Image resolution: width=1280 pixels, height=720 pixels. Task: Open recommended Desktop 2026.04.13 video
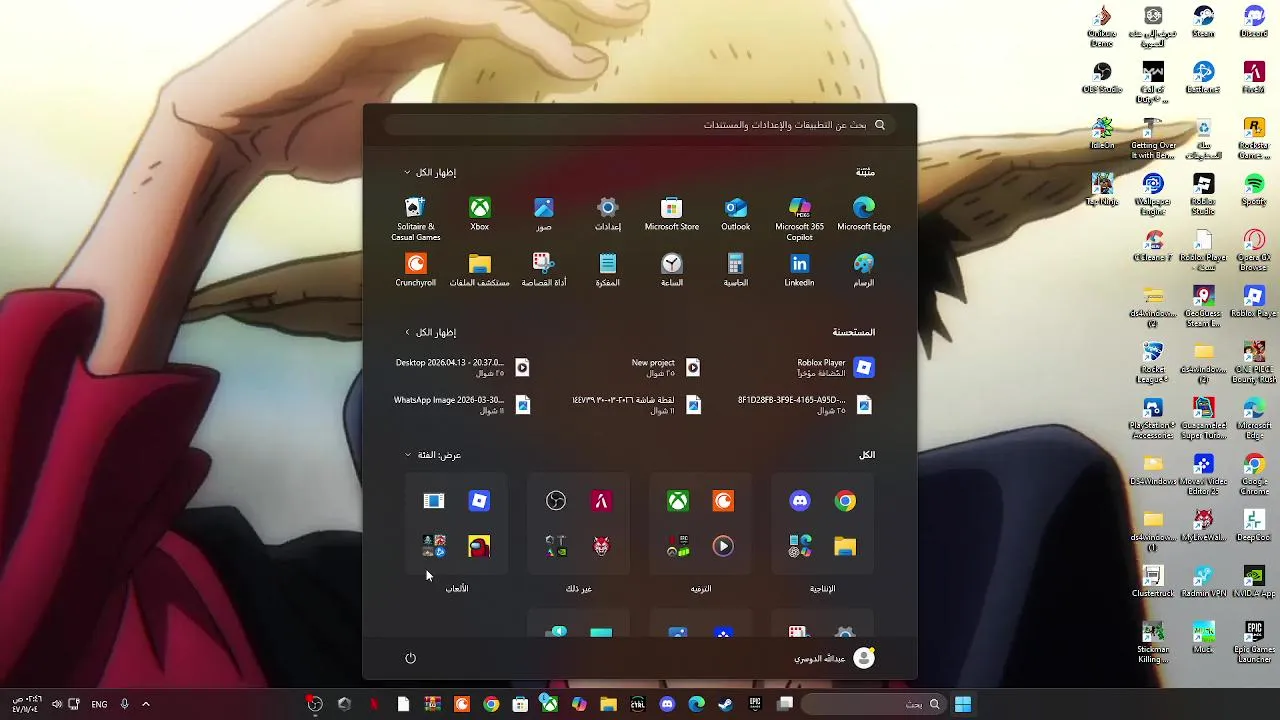[x=462, y=368]
